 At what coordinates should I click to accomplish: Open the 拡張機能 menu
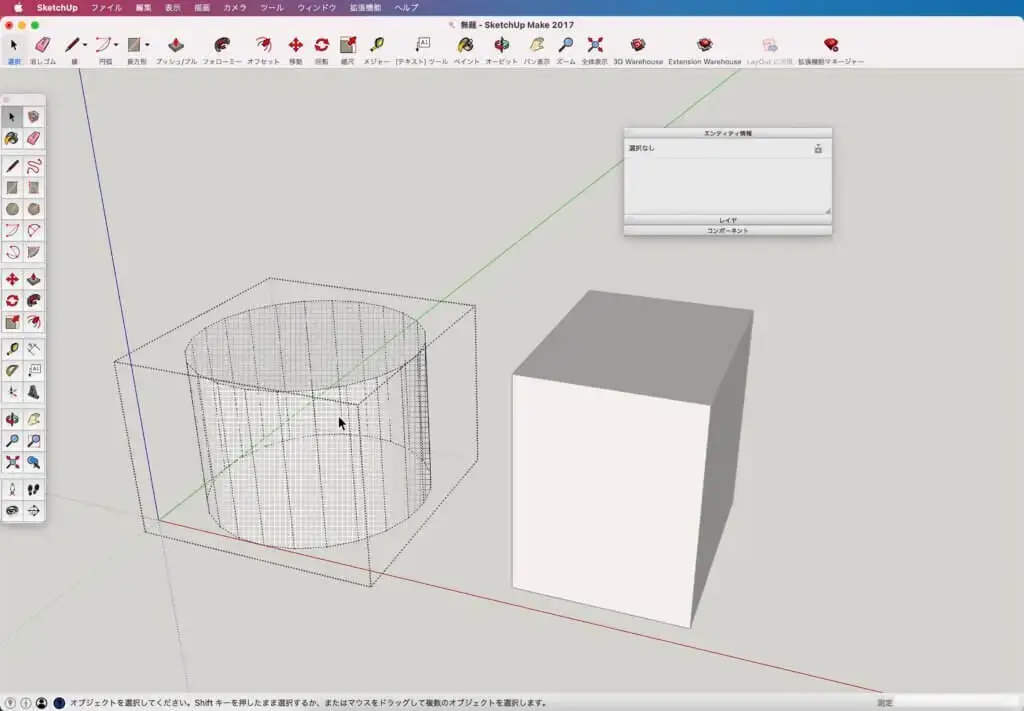[x=365, y=8]
